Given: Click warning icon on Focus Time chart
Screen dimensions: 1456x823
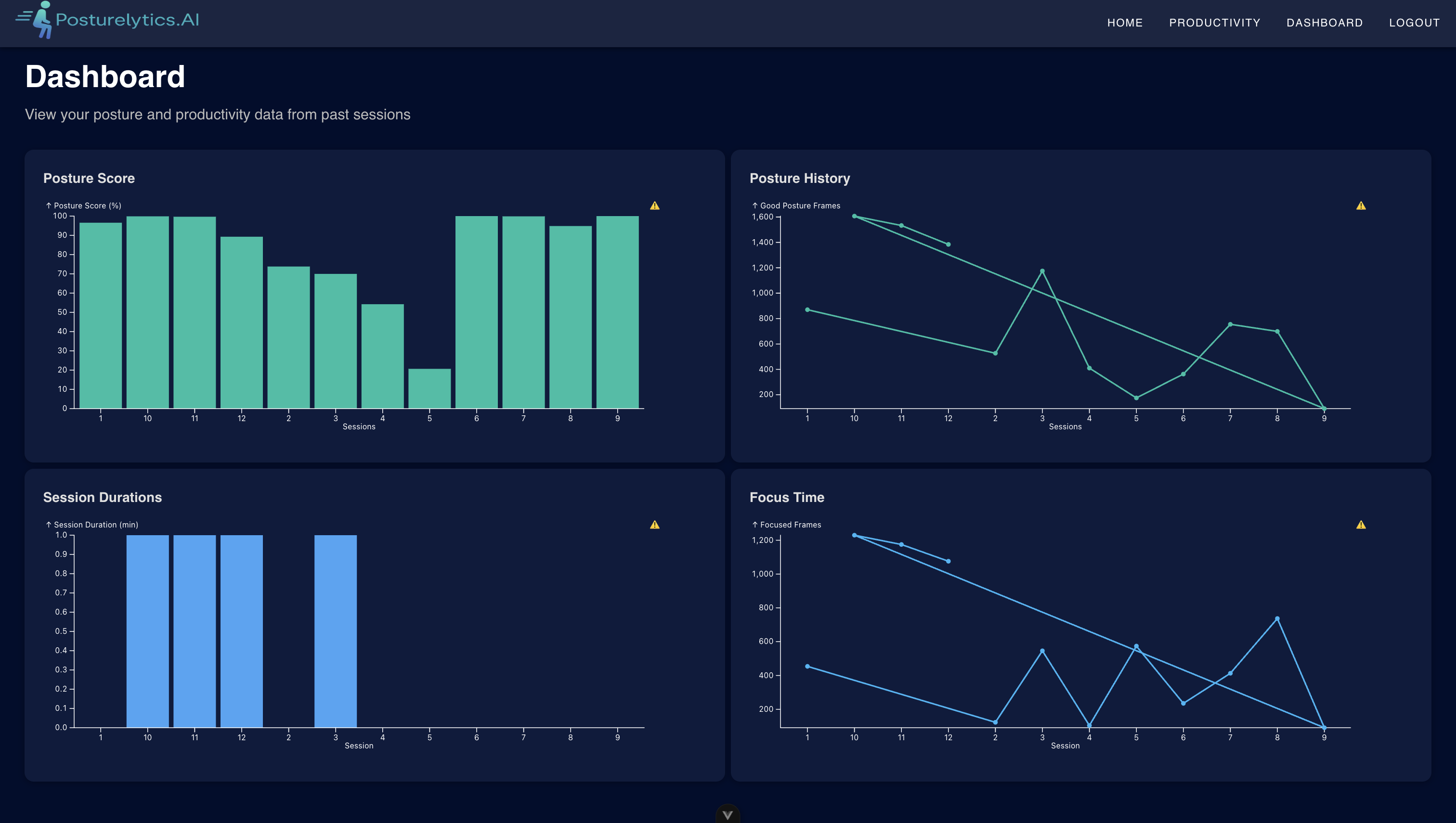Looking at the screenshot, I should tap(1361, 525).
